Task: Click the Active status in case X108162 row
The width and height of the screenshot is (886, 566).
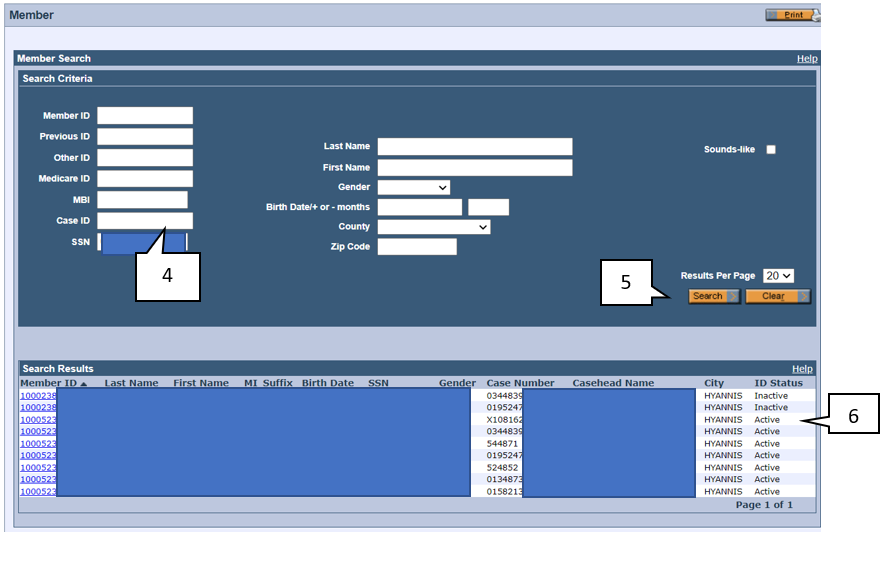Action: 767,420
